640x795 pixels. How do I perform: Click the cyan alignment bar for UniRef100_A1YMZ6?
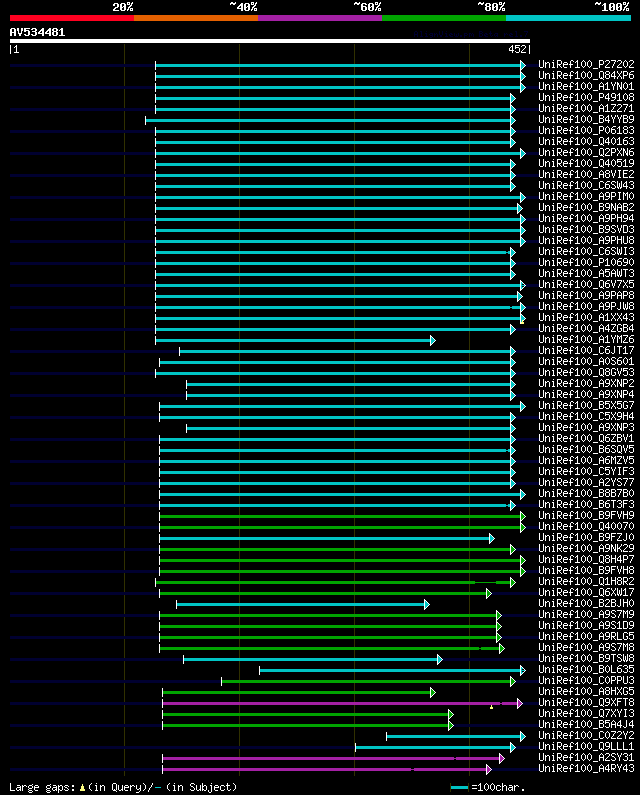pyautogui.click(x=295, y=341)
